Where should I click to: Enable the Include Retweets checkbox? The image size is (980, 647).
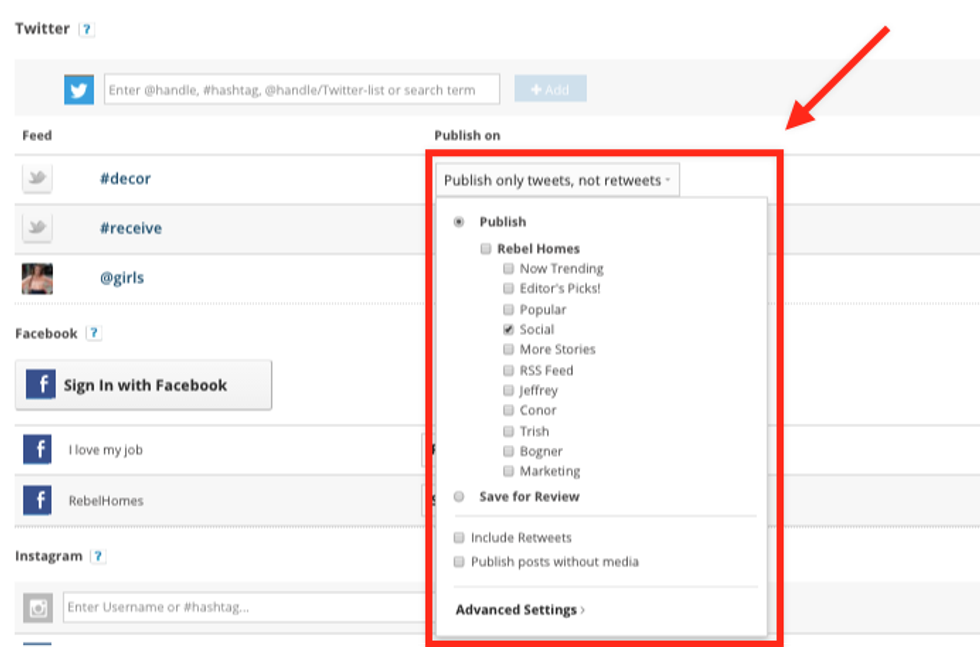460,538
